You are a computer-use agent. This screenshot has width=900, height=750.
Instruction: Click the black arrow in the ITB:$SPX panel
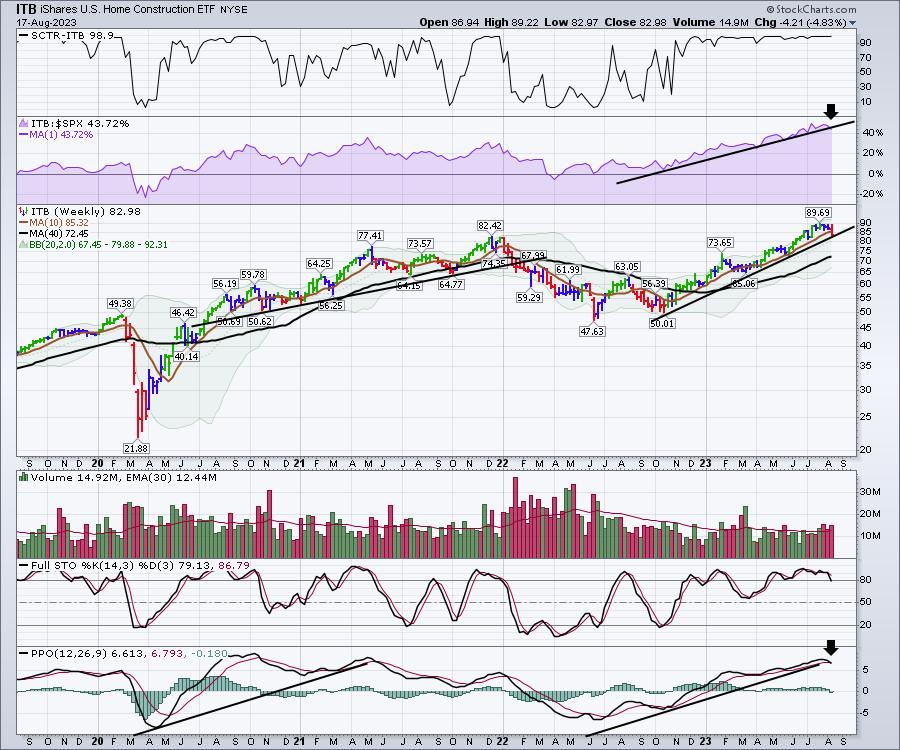828,112
